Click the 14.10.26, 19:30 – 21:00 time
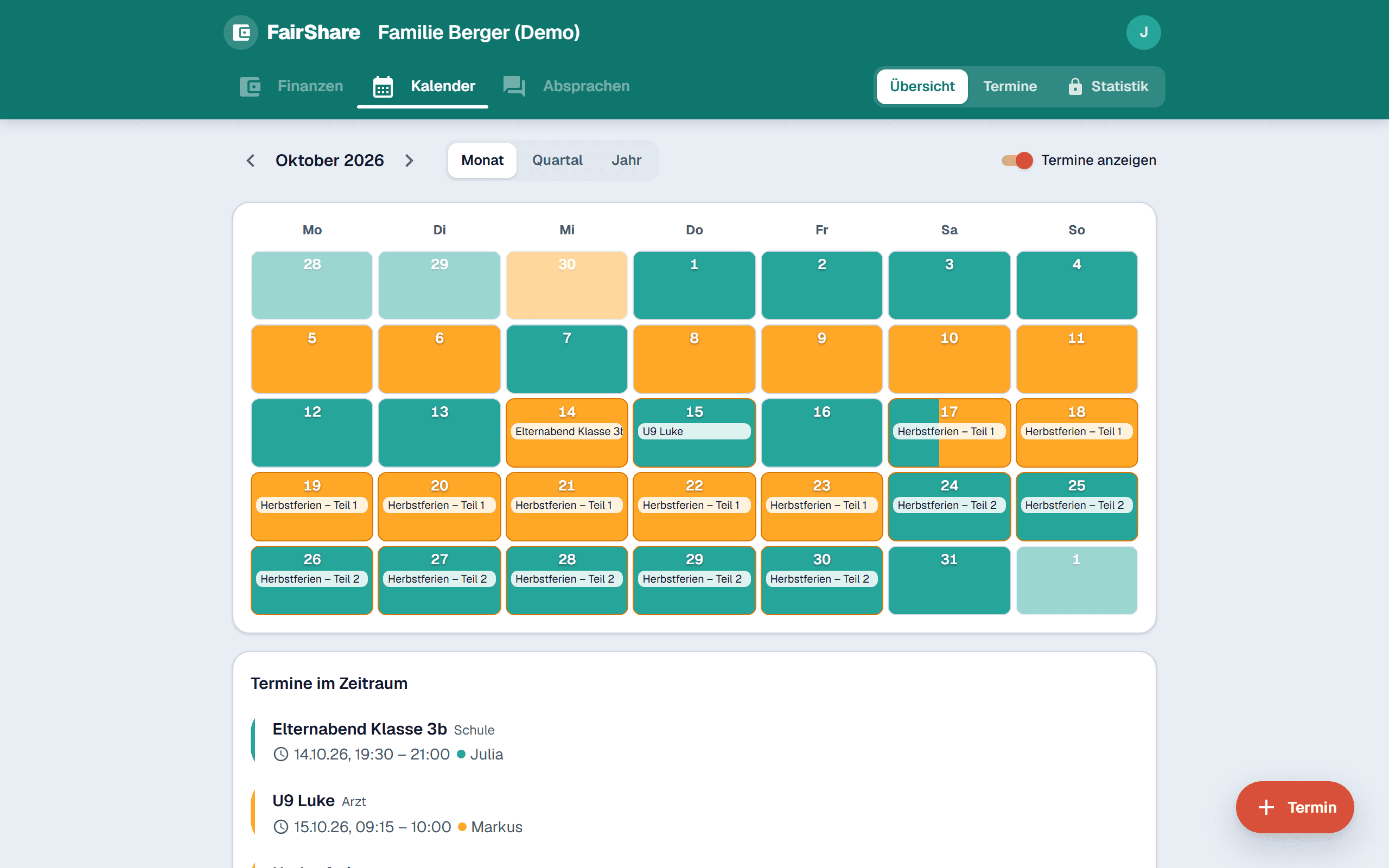This screenshot has height=868, width=1389. click(371, 754)
